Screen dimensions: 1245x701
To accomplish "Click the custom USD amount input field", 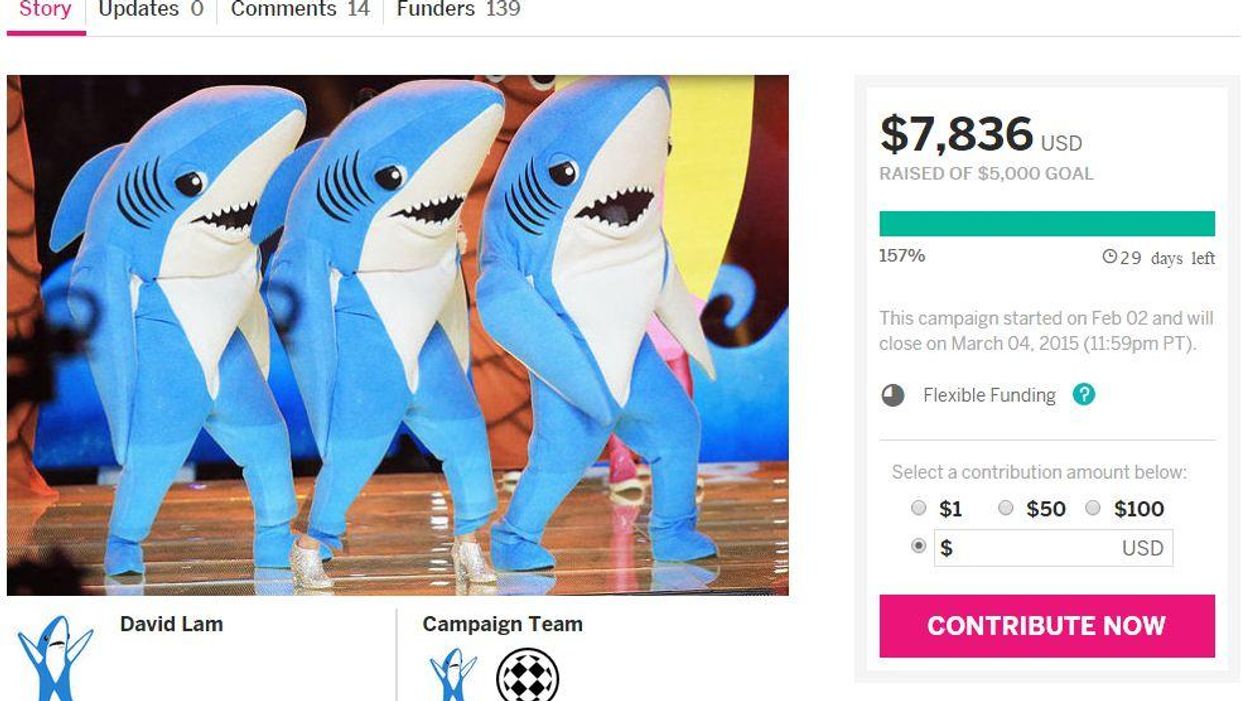I will coord(1053,548).
